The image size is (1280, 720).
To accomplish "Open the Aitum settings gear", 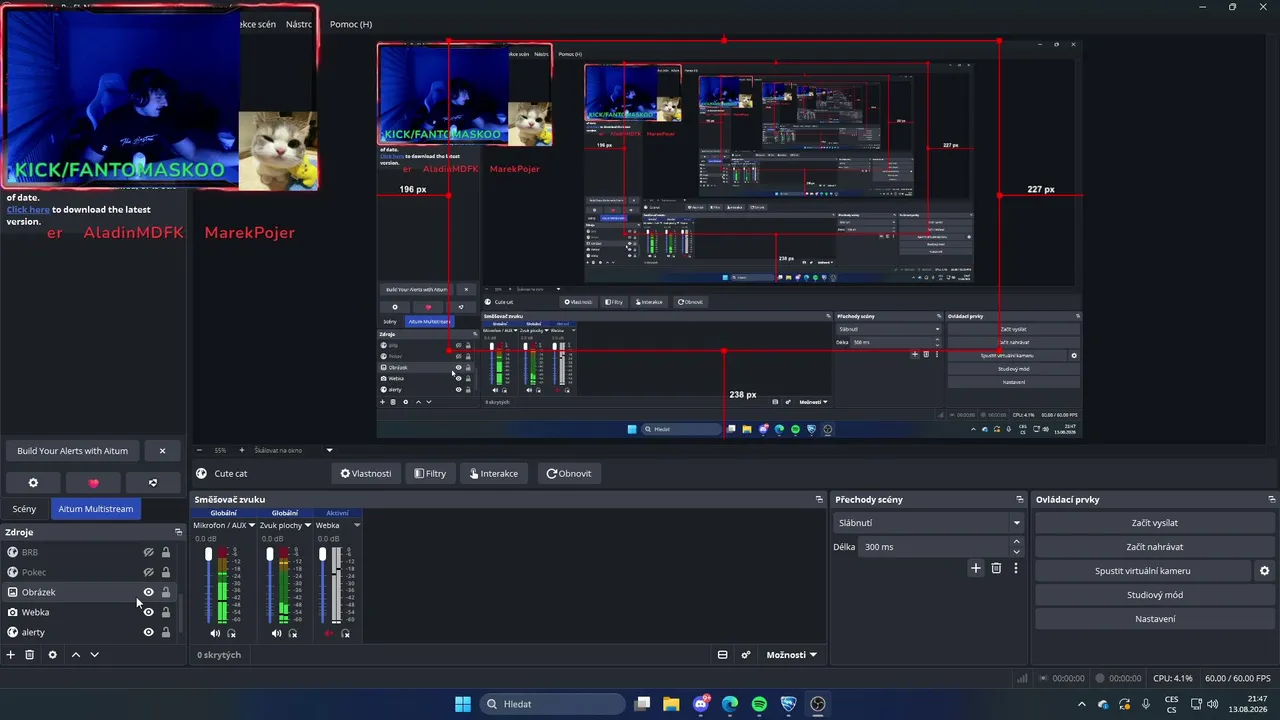I will point(33,483).
